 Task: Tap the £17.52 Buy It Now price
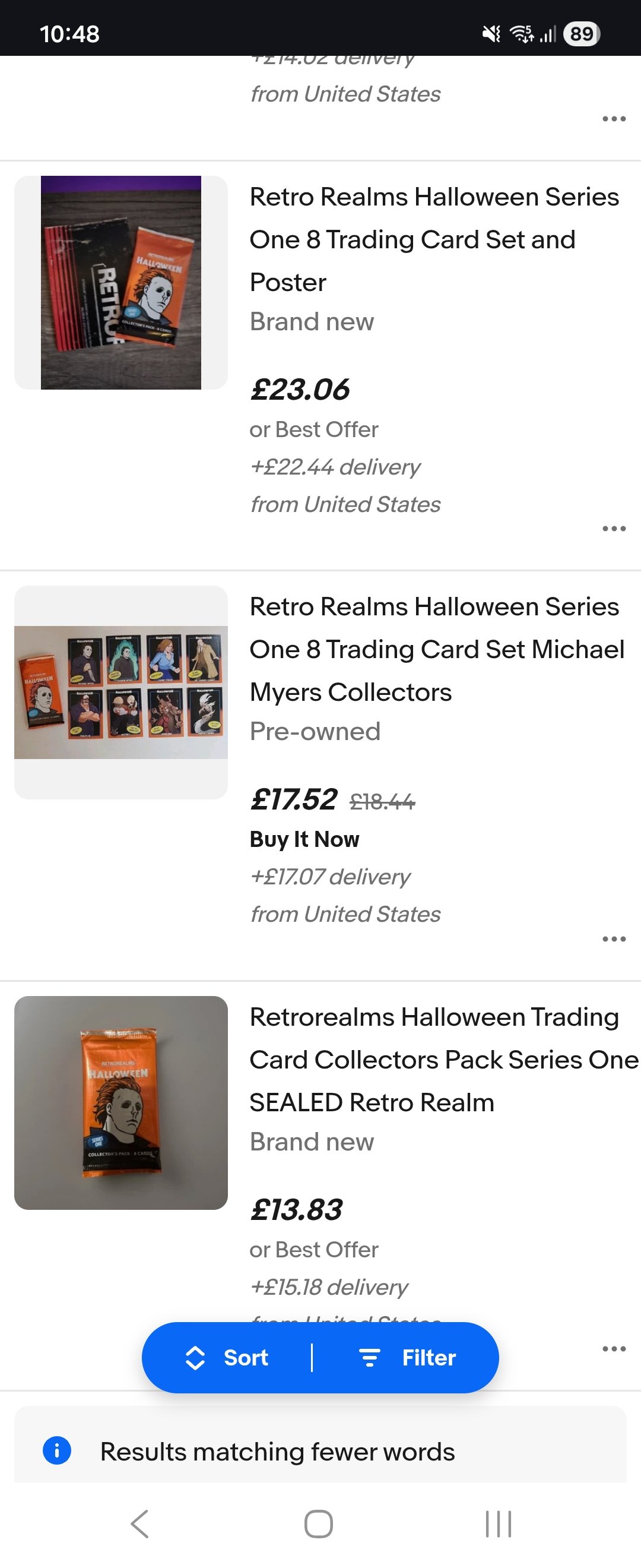click(x=294, y=799)
